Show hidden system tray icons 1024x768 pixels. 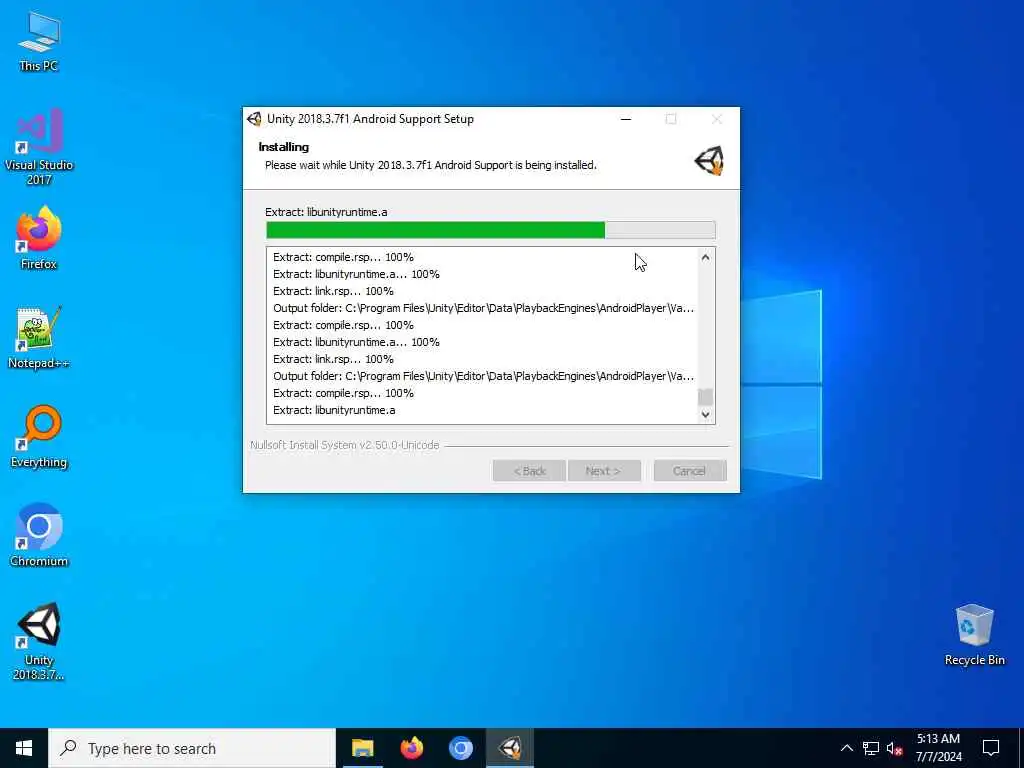pyautogui.click(x=846, y=748)
